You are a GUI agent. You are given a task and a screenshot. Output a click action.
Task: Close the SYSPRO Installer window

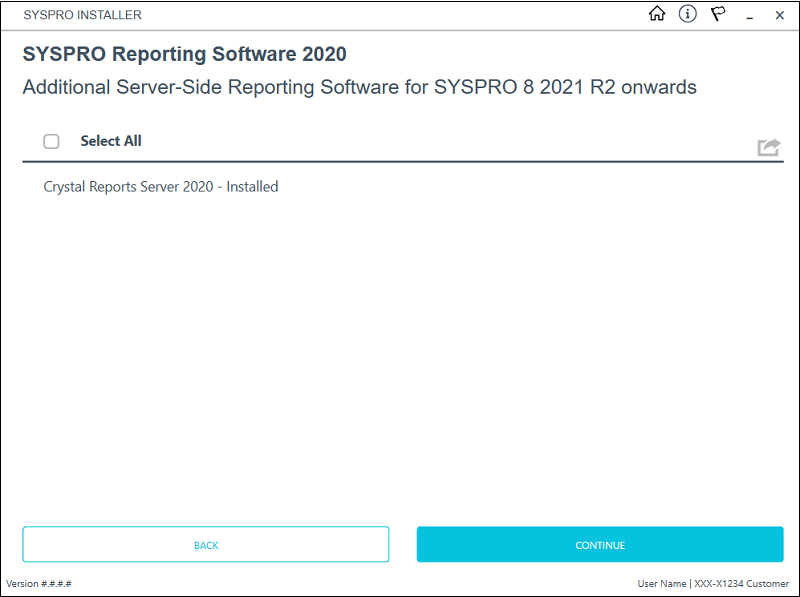pos(779,15)
